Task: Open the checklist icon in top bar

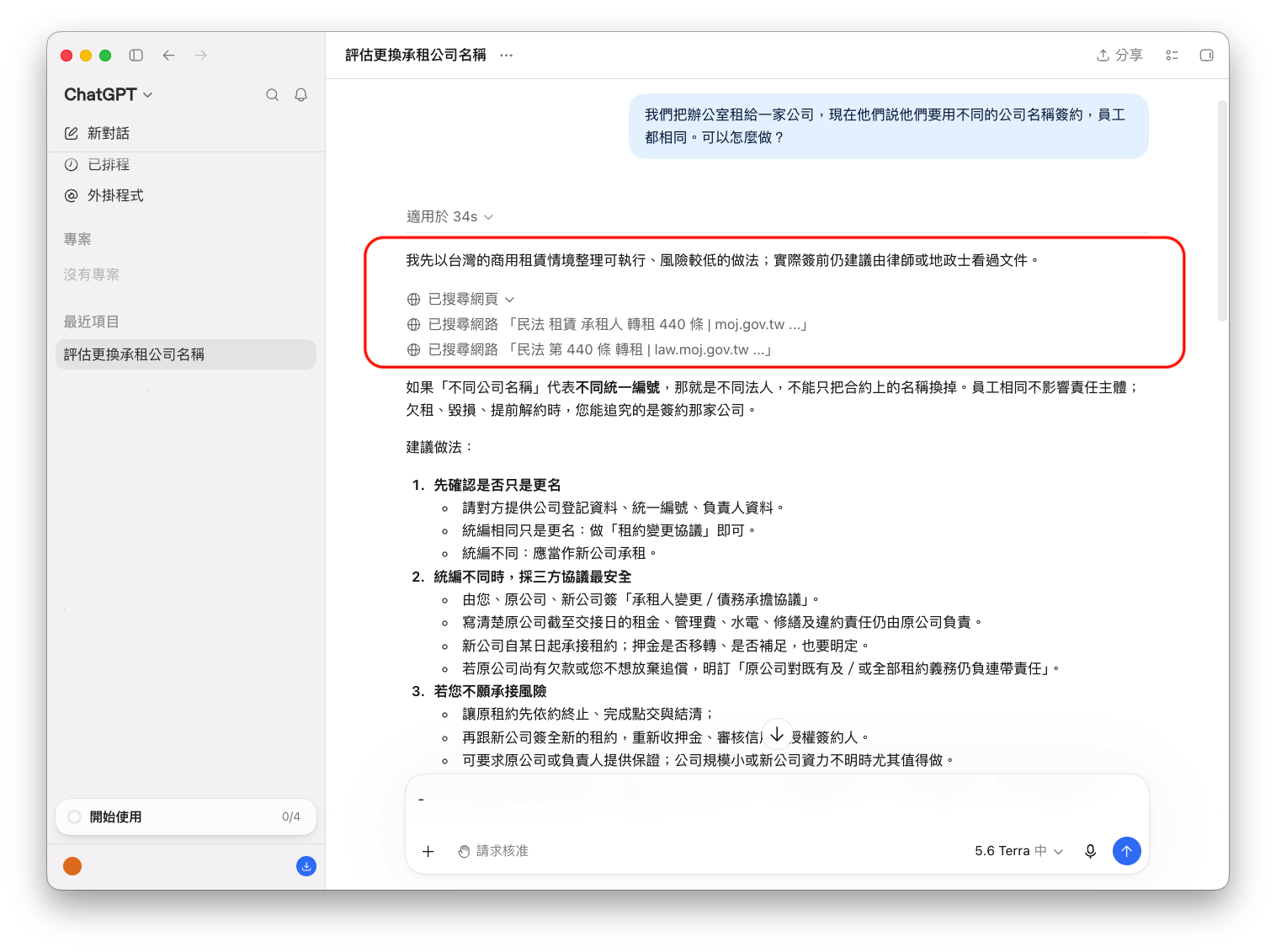Action: tap(1172, 56)
